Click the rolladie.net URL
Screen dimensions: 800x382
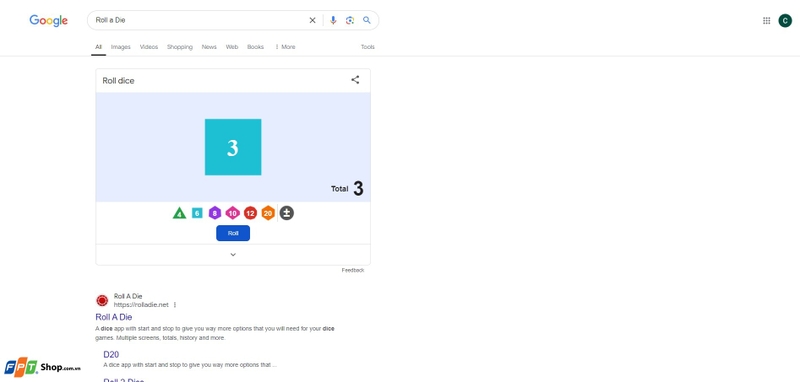141,305
